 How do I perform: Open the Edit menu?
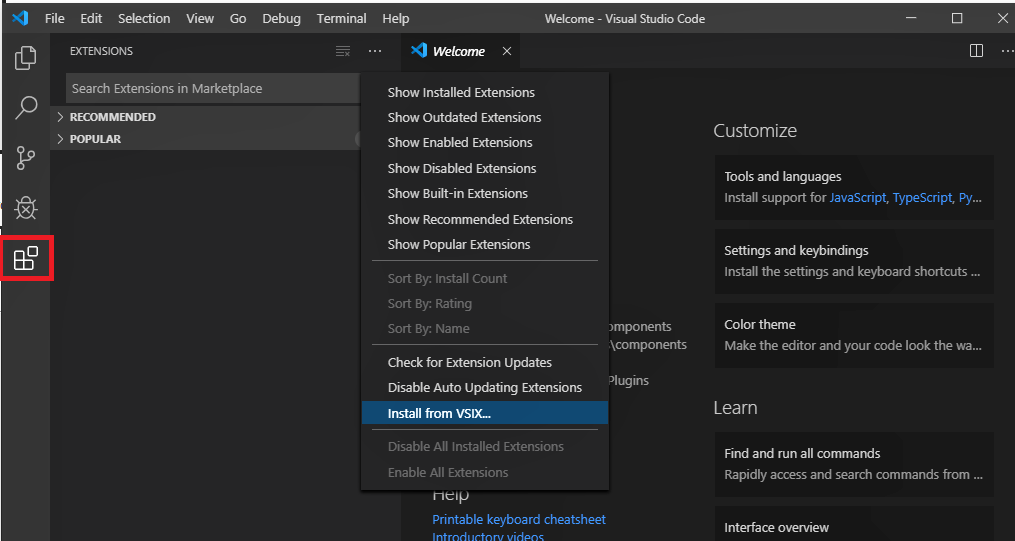[91, 19]
